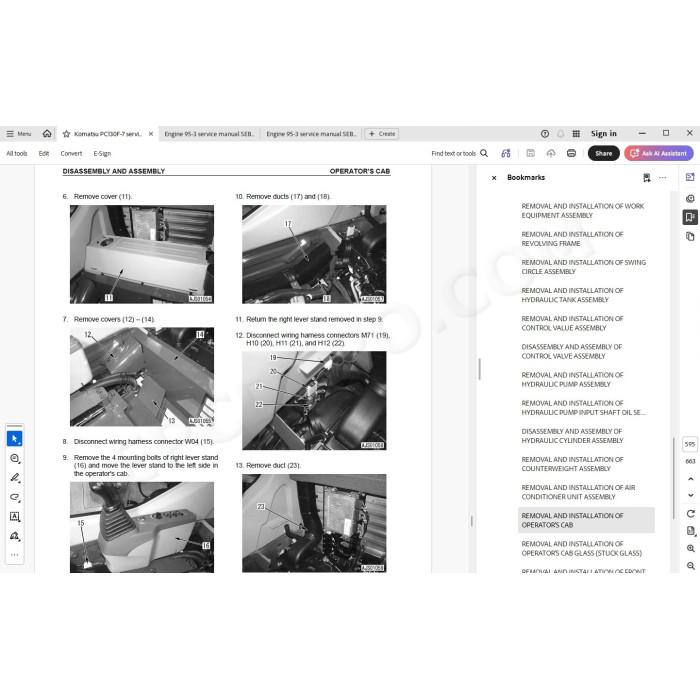Viewport: 700px width, 700px height.
Task: Click the Save file icon
Action: pyautogui.click(x=530, y=153)
